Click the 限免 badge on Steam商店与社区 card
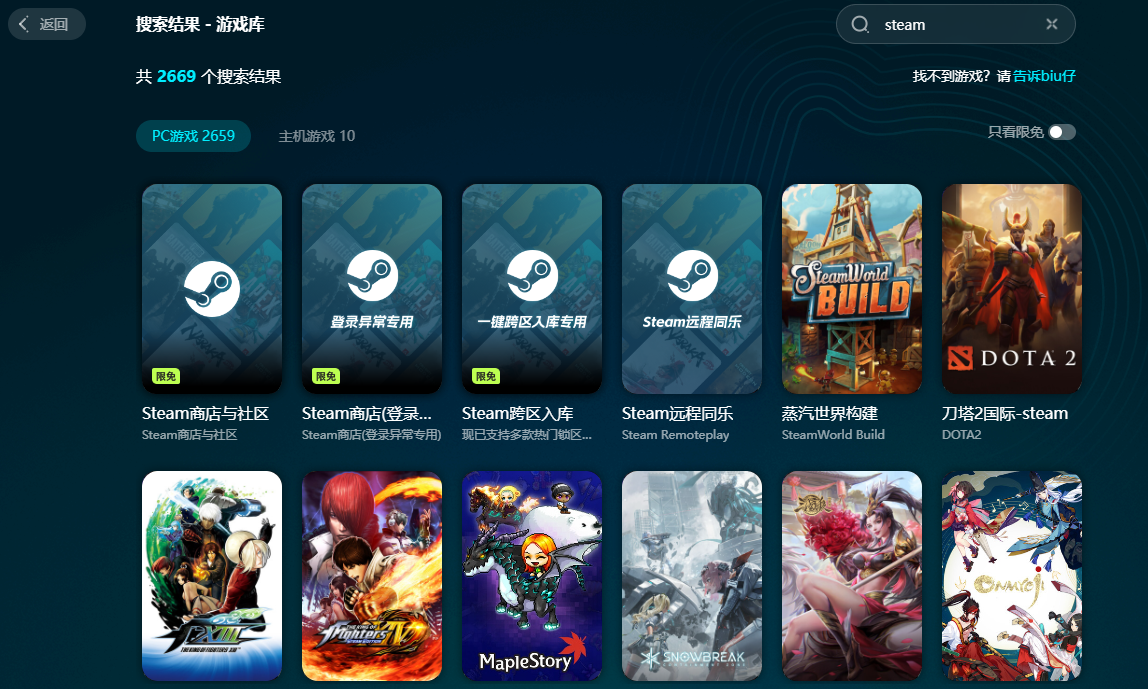The image size is (1148, 689). 166,376
